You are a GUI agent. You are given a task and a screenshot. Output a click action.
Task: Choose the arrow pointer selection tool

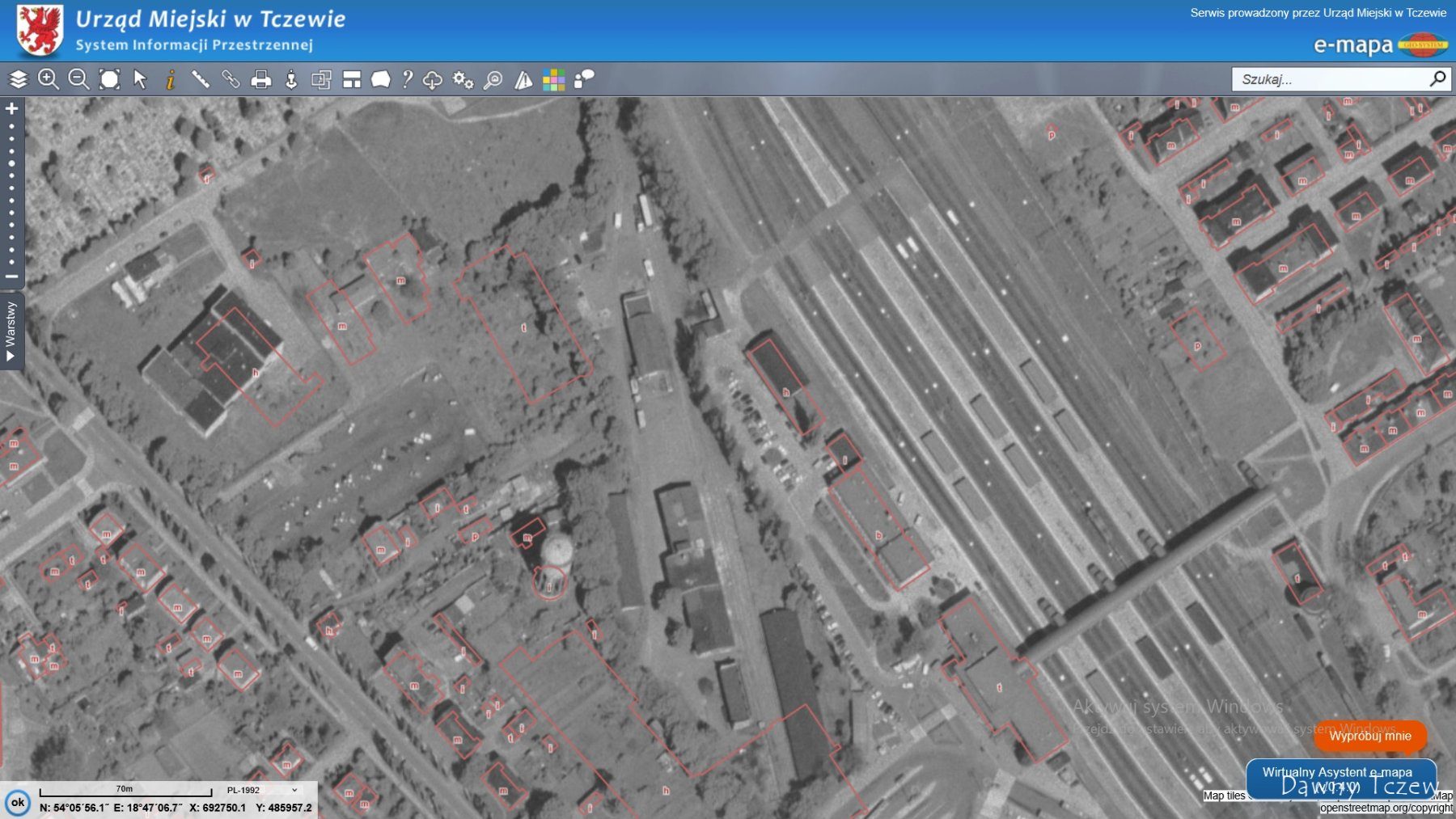(x=140, y=79)
